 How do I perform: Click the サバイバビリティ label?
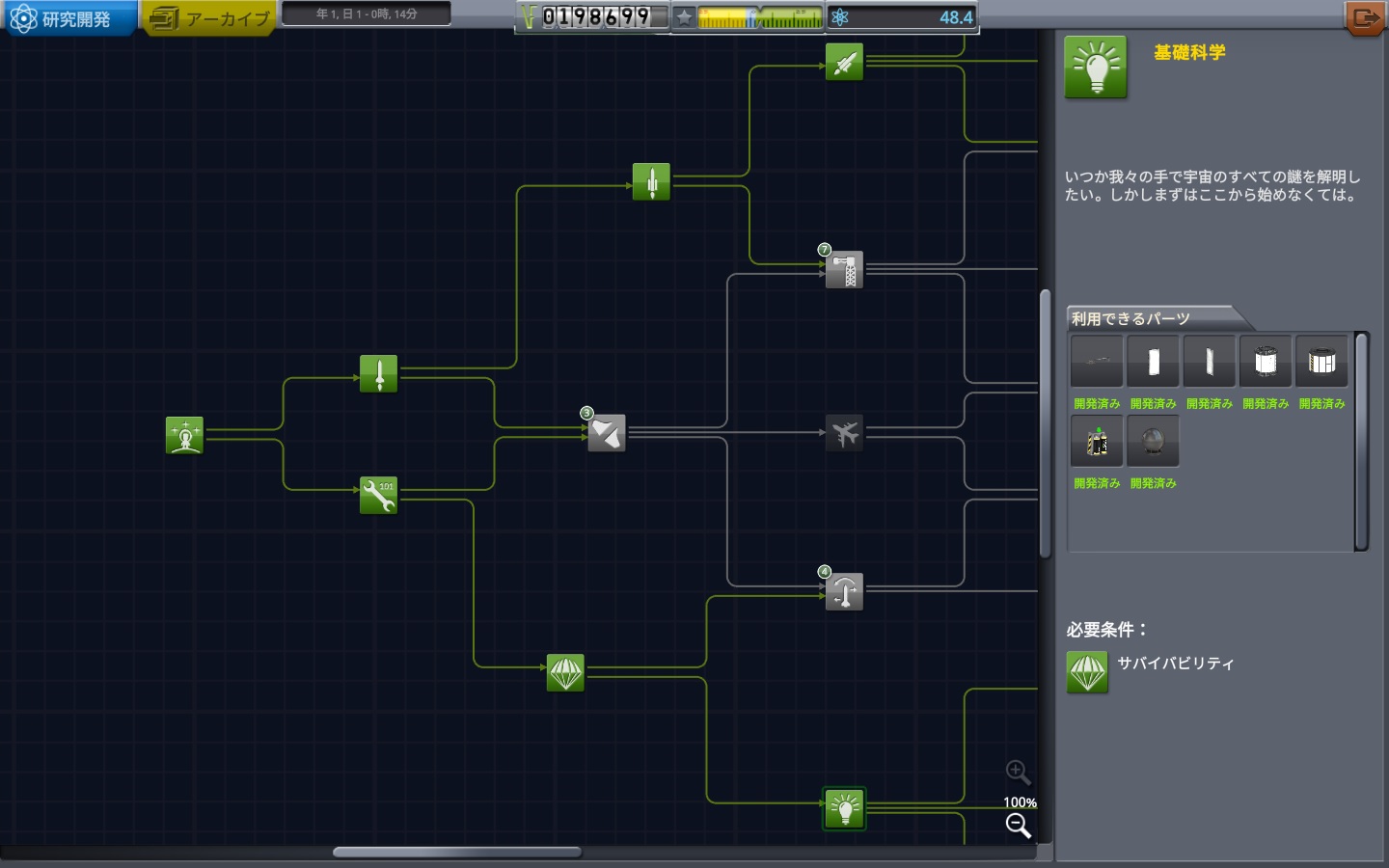pos(1176,663)
